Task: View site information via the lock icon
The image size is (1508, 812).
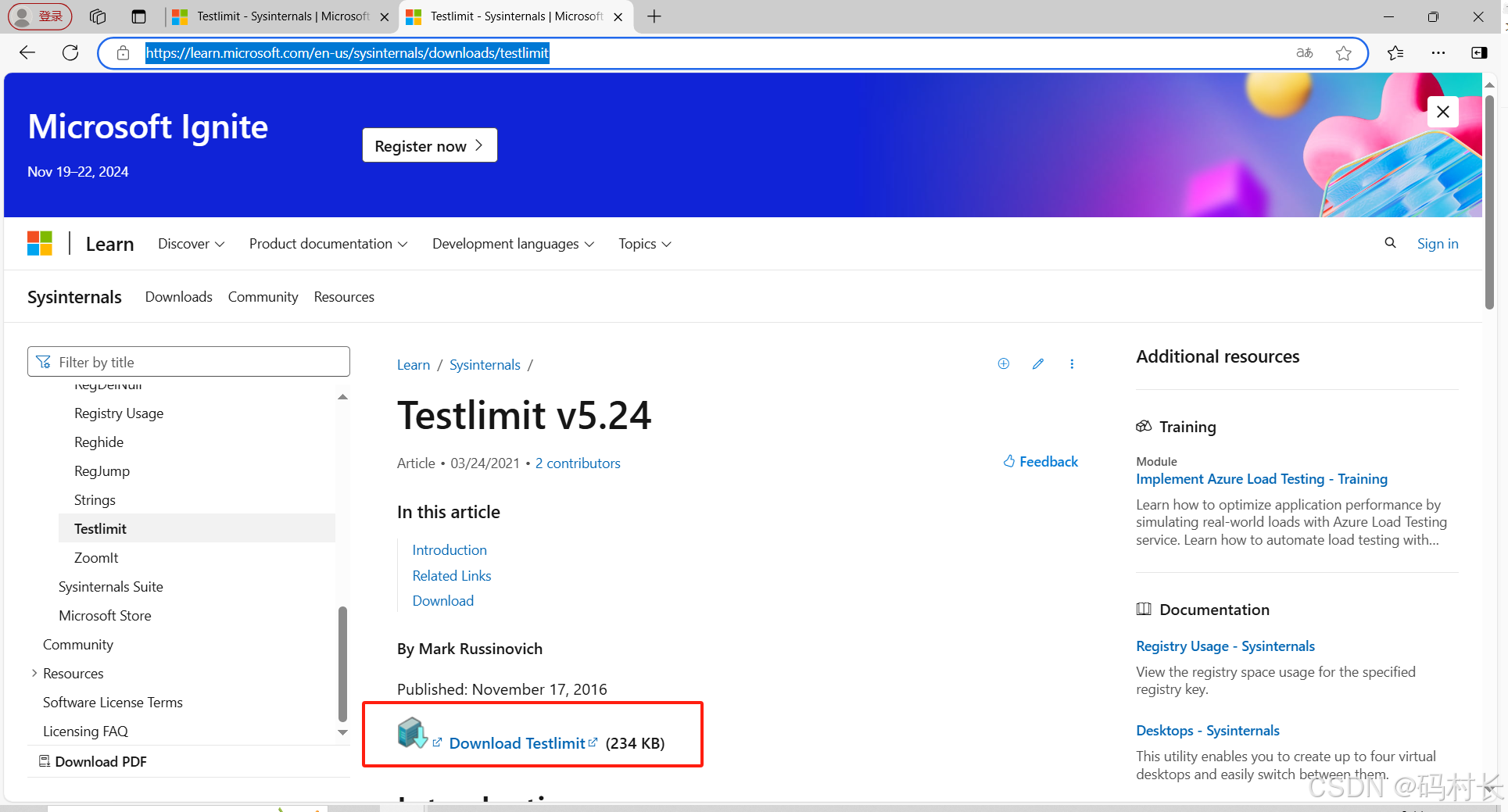Action: pyautogui.click(x=123, y=52)
